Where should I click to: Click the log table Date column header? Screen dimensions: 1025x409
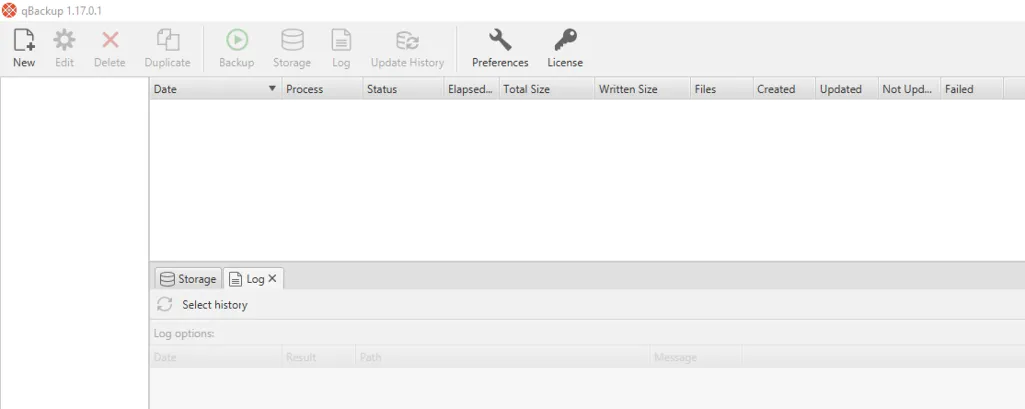pyautogui.click(x=216, y=357)
